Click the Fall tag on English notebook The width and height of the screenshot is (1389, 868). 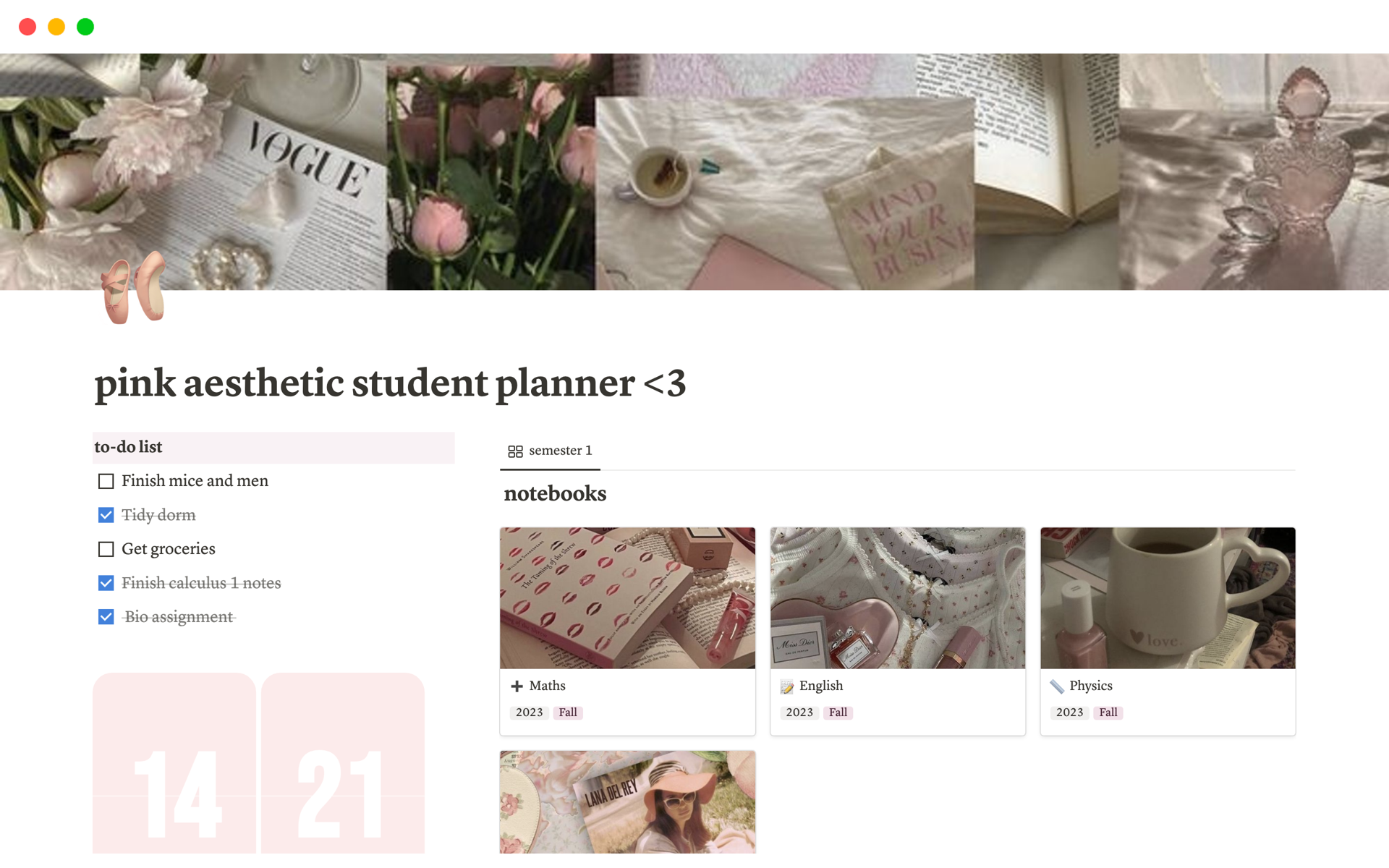838,711
